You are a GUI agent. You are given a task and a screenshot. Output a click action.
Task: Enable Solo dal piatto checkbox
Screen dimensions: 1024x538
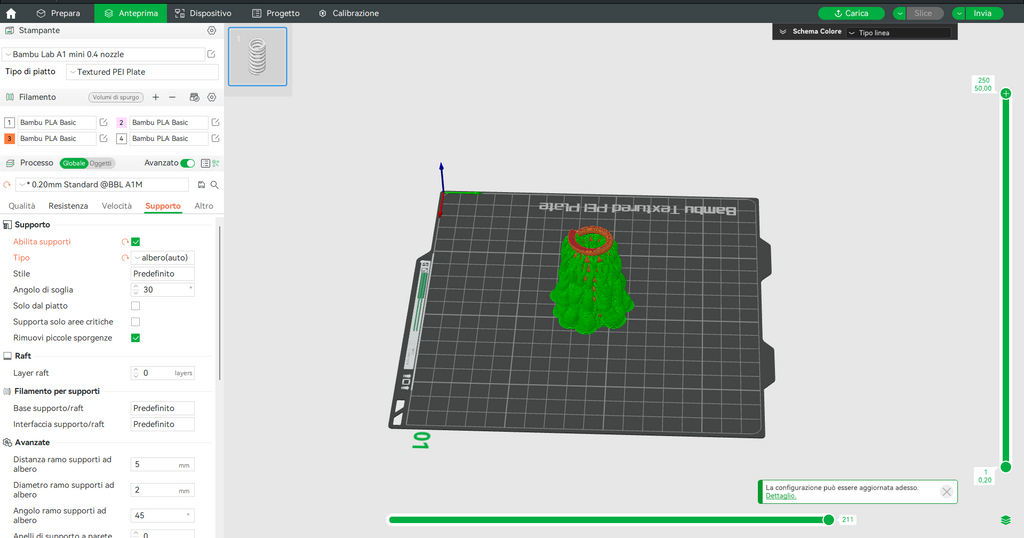pyautogui.click(x=135, y=306)
